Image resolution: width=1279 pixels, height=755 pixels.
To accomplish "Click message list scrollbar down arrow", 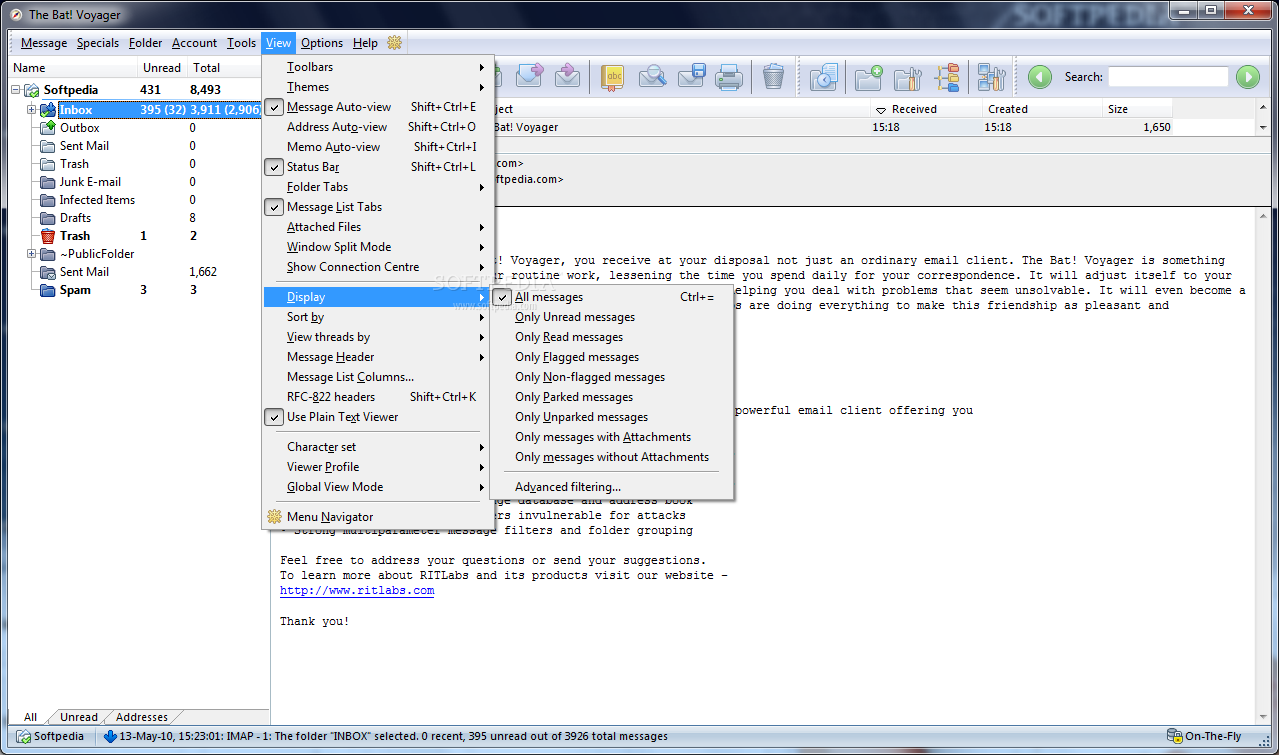I will pyautogui.click(x=1265, y=128).
